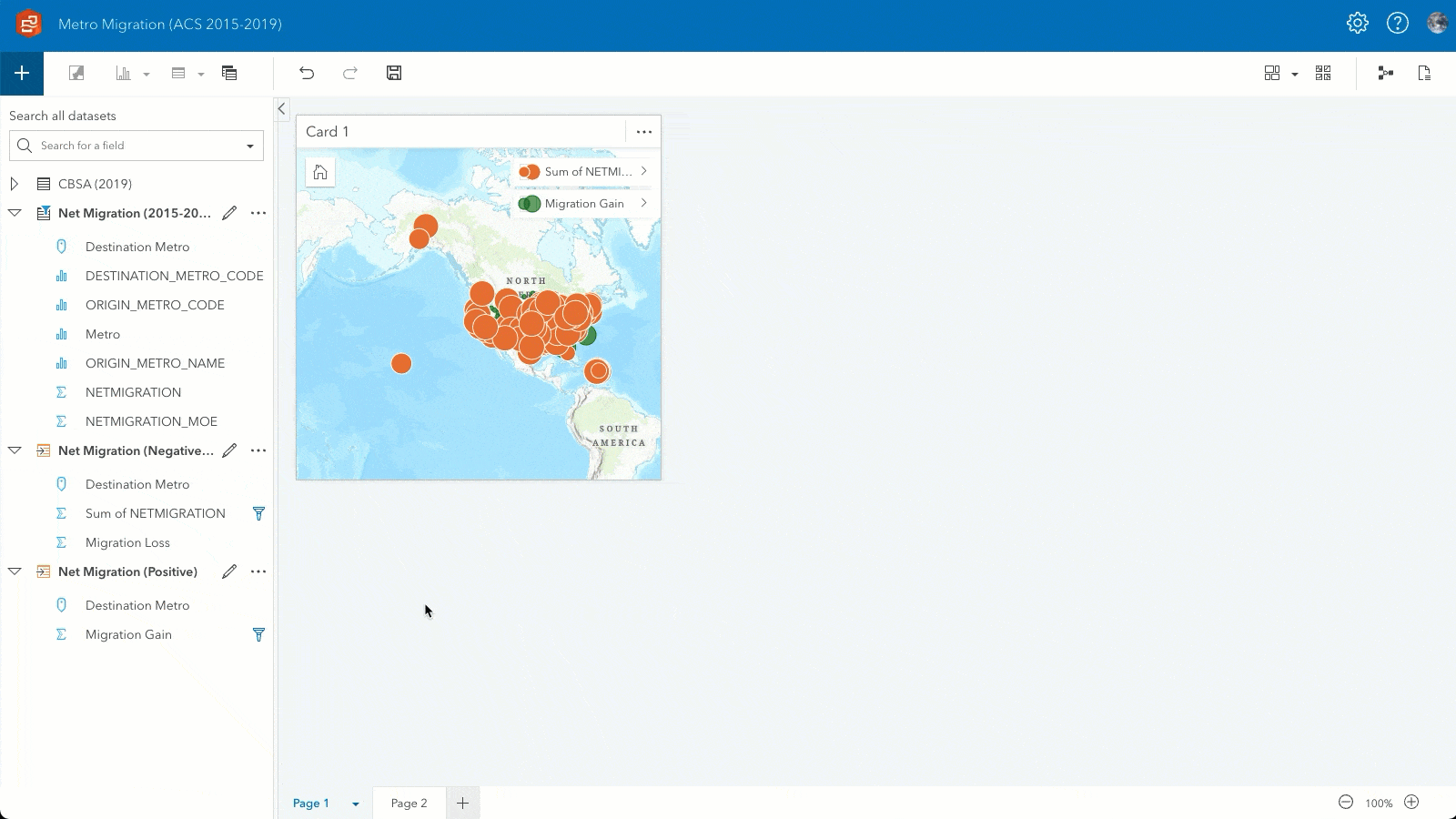This screenshot has height=819, width=1456.
Task: Undo the last action
Action: [307, 73]
